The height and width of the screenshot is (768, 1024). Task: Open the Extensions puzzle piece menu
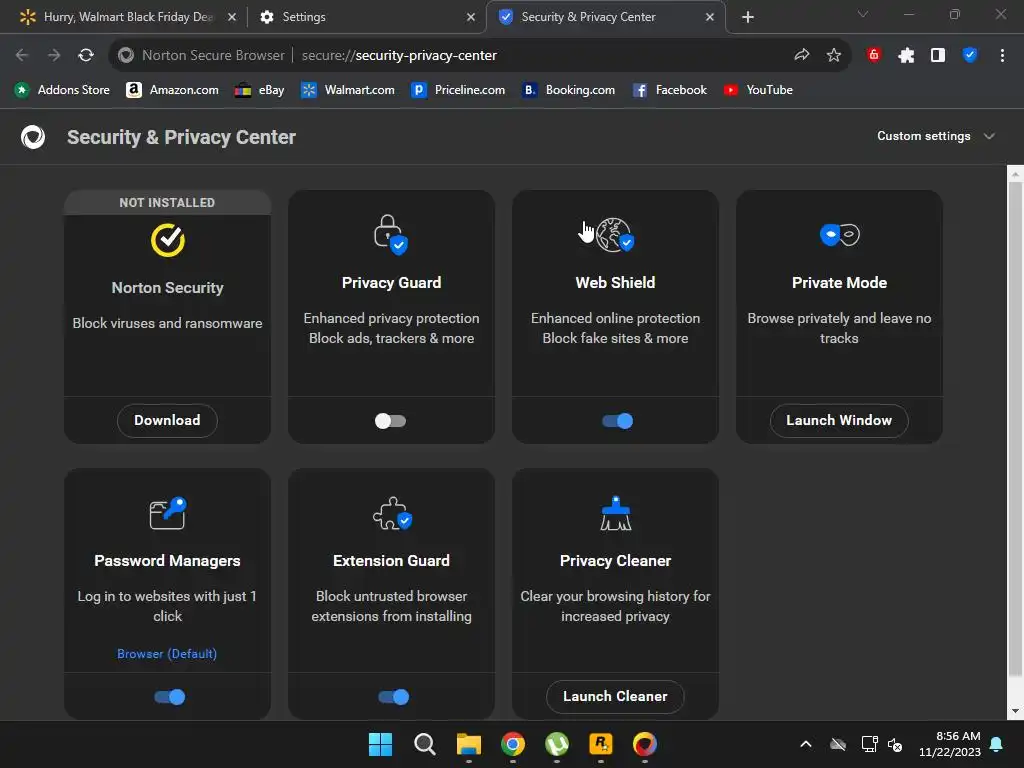tap(906, 56)
